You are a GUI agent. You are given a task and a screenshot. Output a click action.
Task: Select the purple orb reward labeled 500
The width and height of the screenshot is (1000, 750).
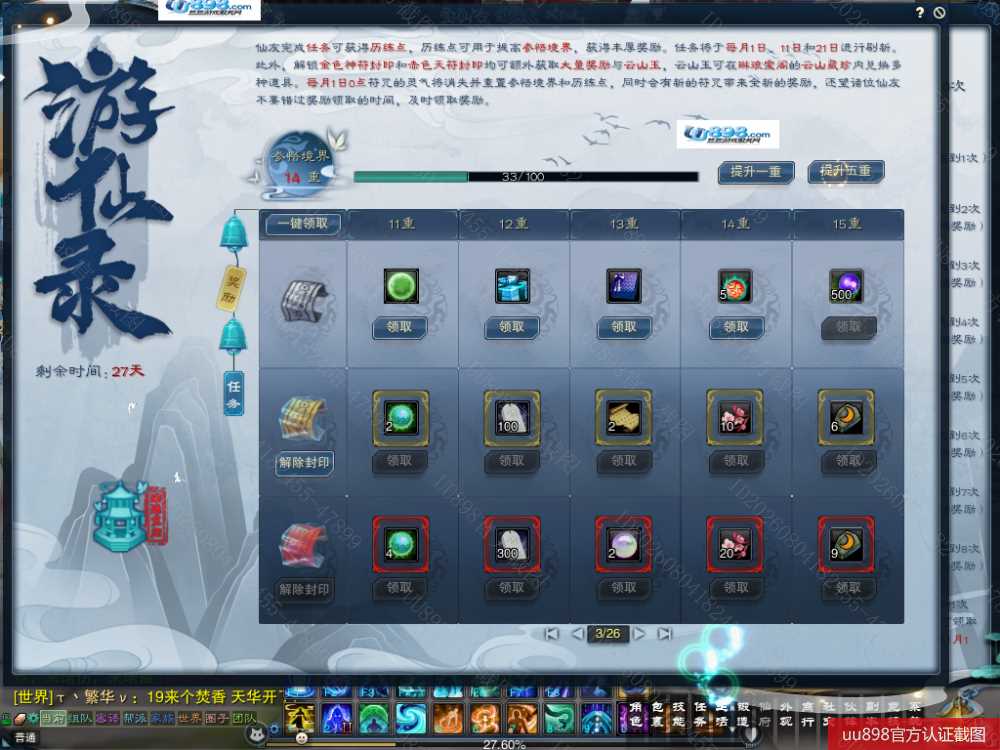point(846,286)
